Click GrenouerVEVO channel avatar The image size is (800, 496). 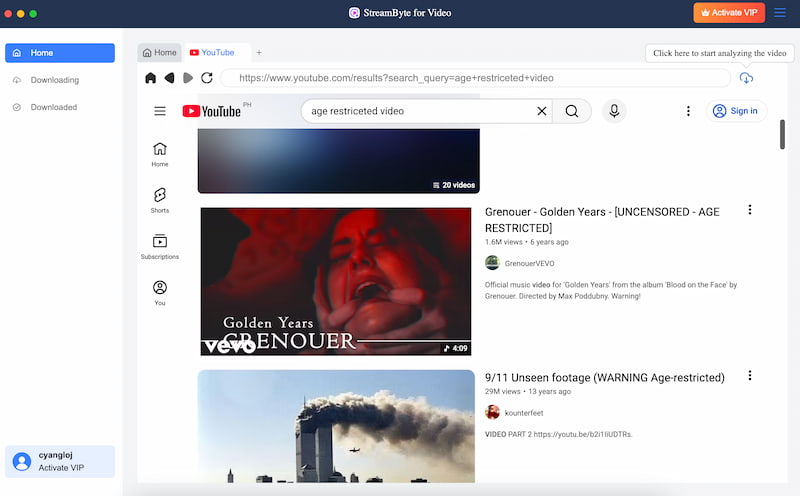click(x=492, y=263)
